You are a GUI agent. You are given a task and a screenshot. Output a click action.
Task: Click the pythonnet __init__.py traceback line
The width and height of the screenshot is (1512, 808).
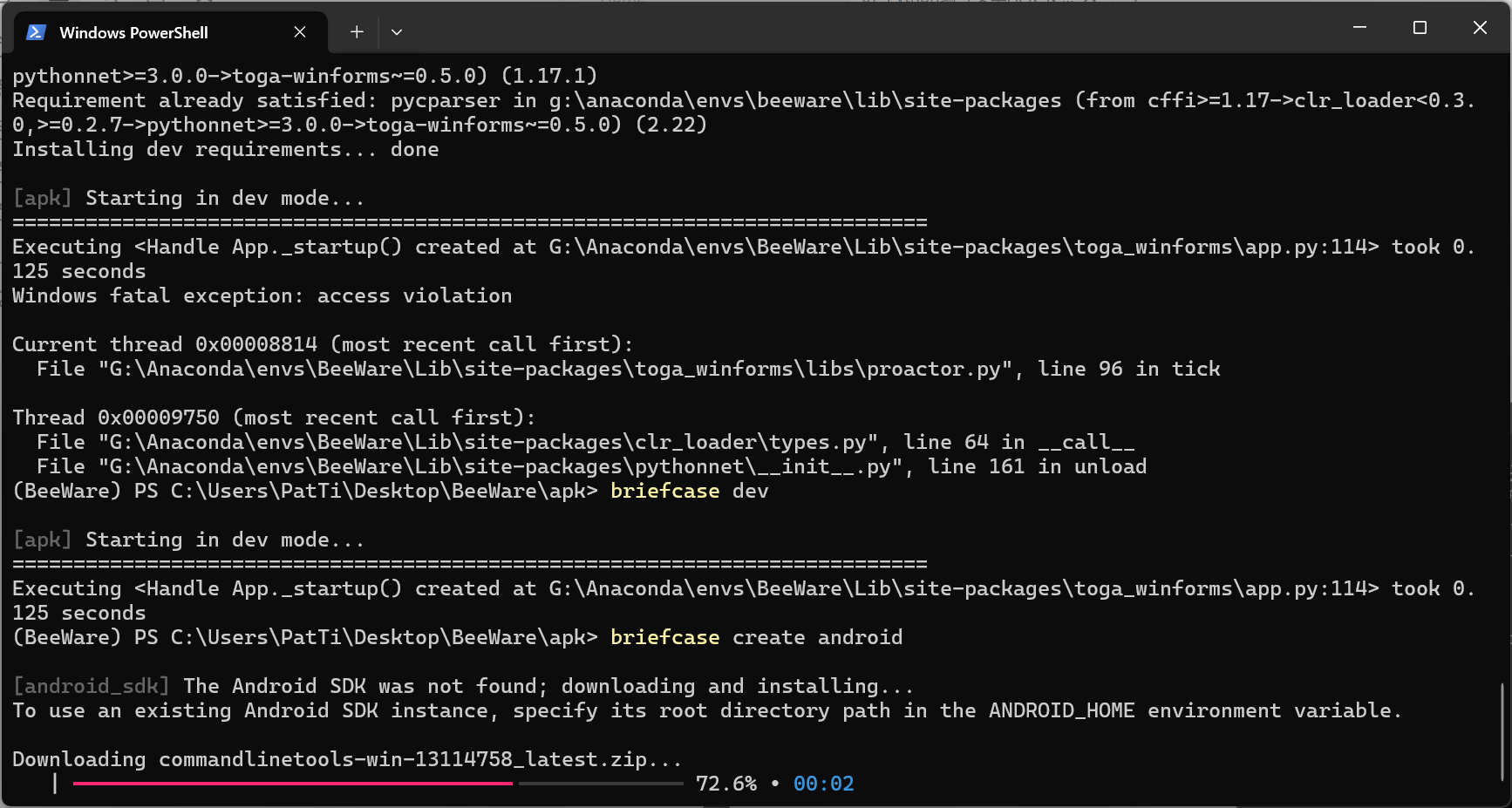pyautogui.click(x=591, y=466)
